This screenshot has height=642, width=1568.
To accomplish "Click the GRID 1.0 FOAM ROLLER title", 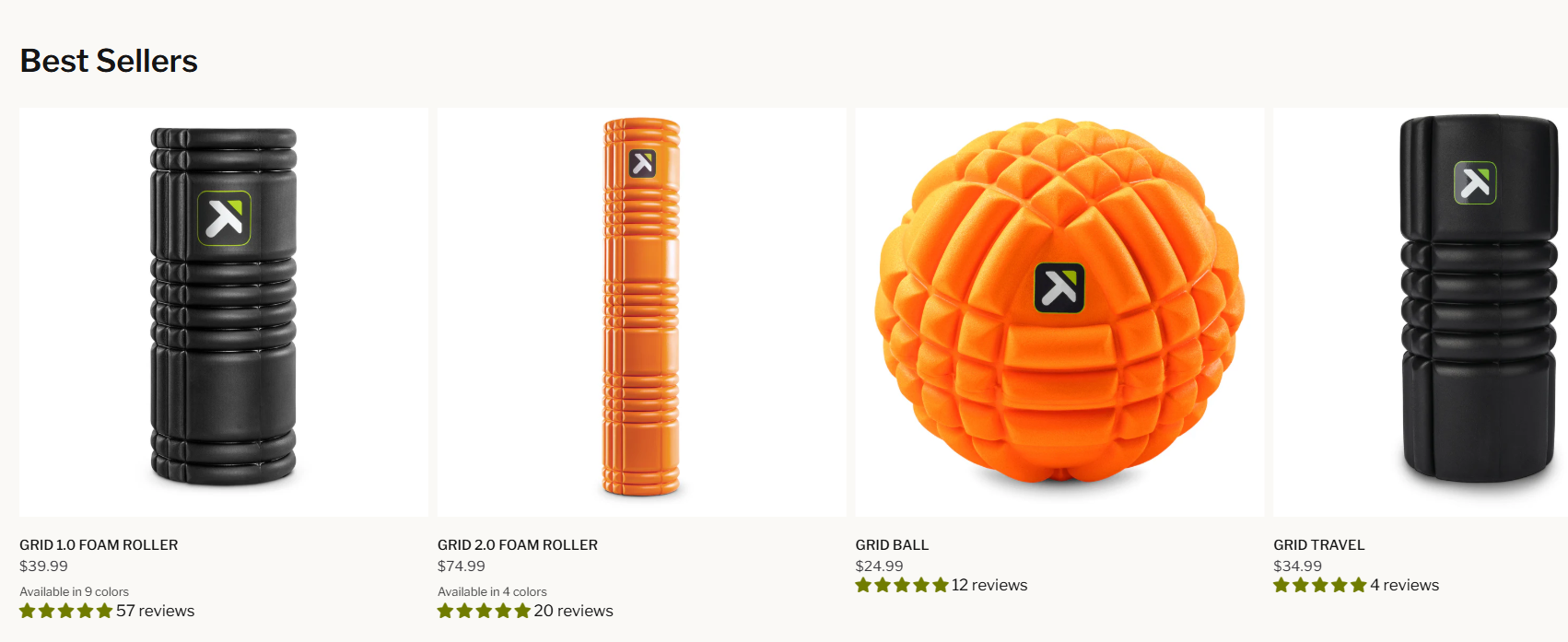I will pos(99,544).
